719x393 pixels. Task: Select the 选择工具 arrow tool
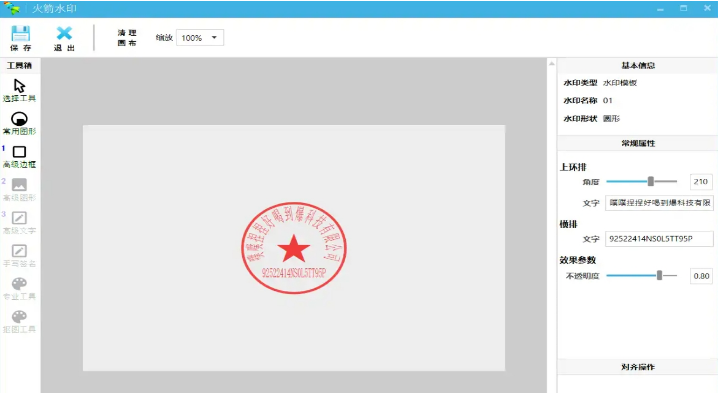click(19, 90)
